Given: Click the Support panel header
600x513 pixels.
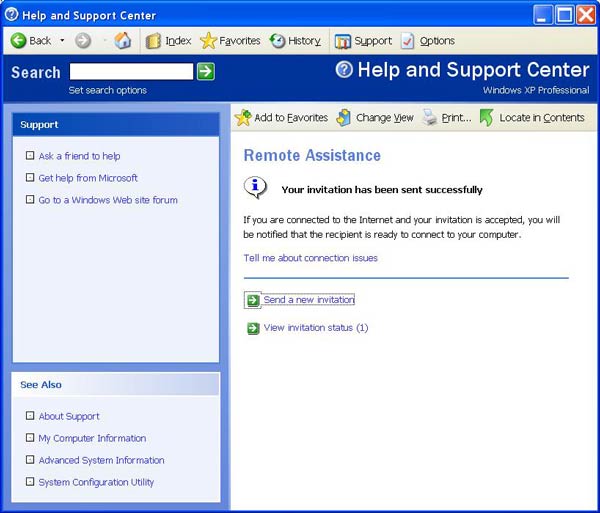Looking at the screenshot, I should [116, 125].
